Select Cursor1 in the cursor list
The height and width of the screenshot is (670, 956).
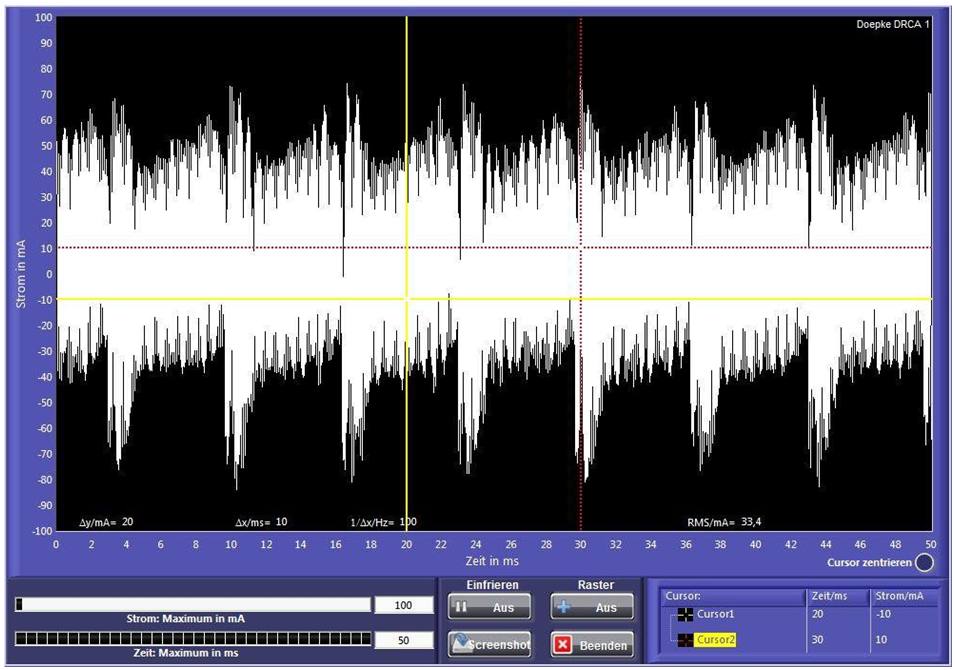click(x=715, y=614)
